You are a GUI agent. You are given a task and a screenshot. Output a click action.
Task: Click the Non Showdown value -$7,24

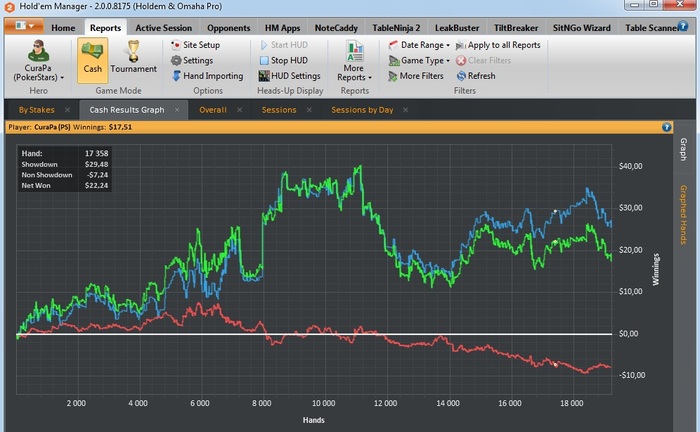point(97,175)
